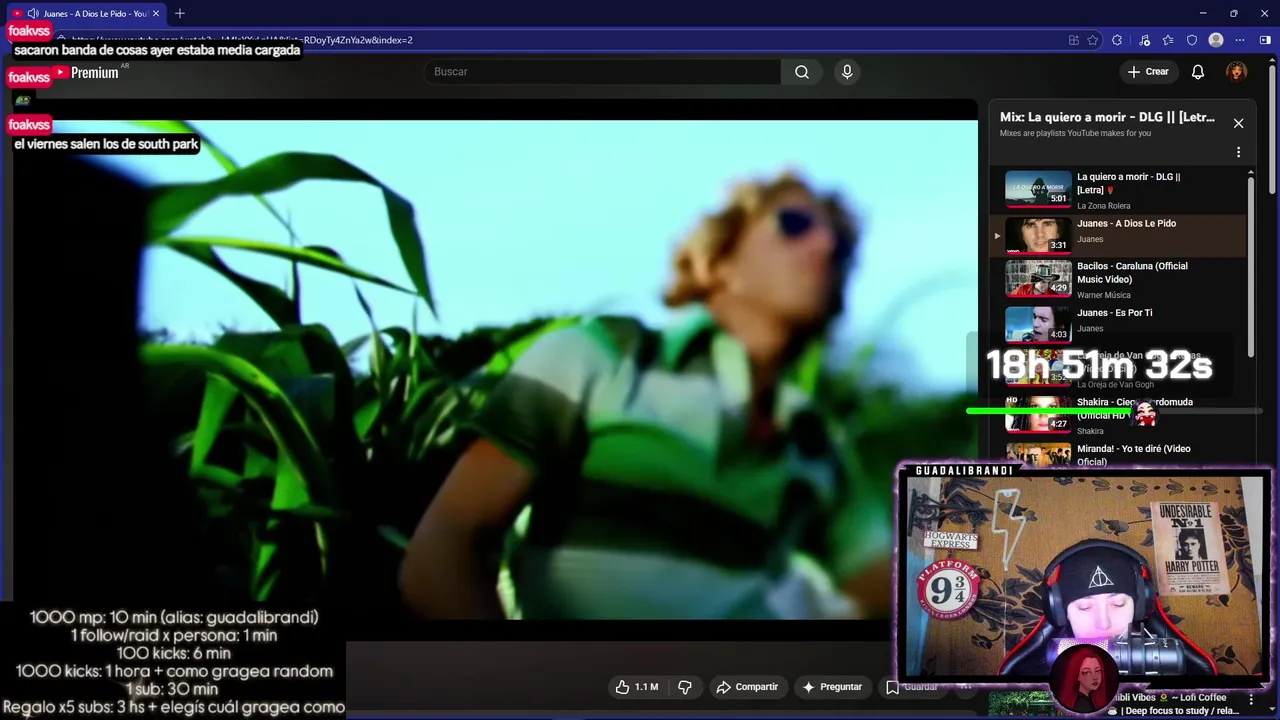Image resolution: width=1280 pixels, height=720 pixels.
Task: Close the Mix playlist panel
Action: pos(1238,123)
